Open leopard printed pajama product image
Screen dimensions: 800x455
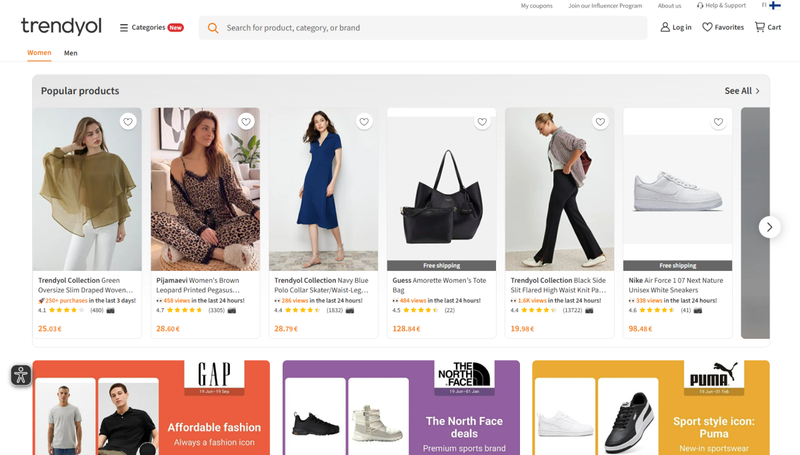[x=205, y=189]
